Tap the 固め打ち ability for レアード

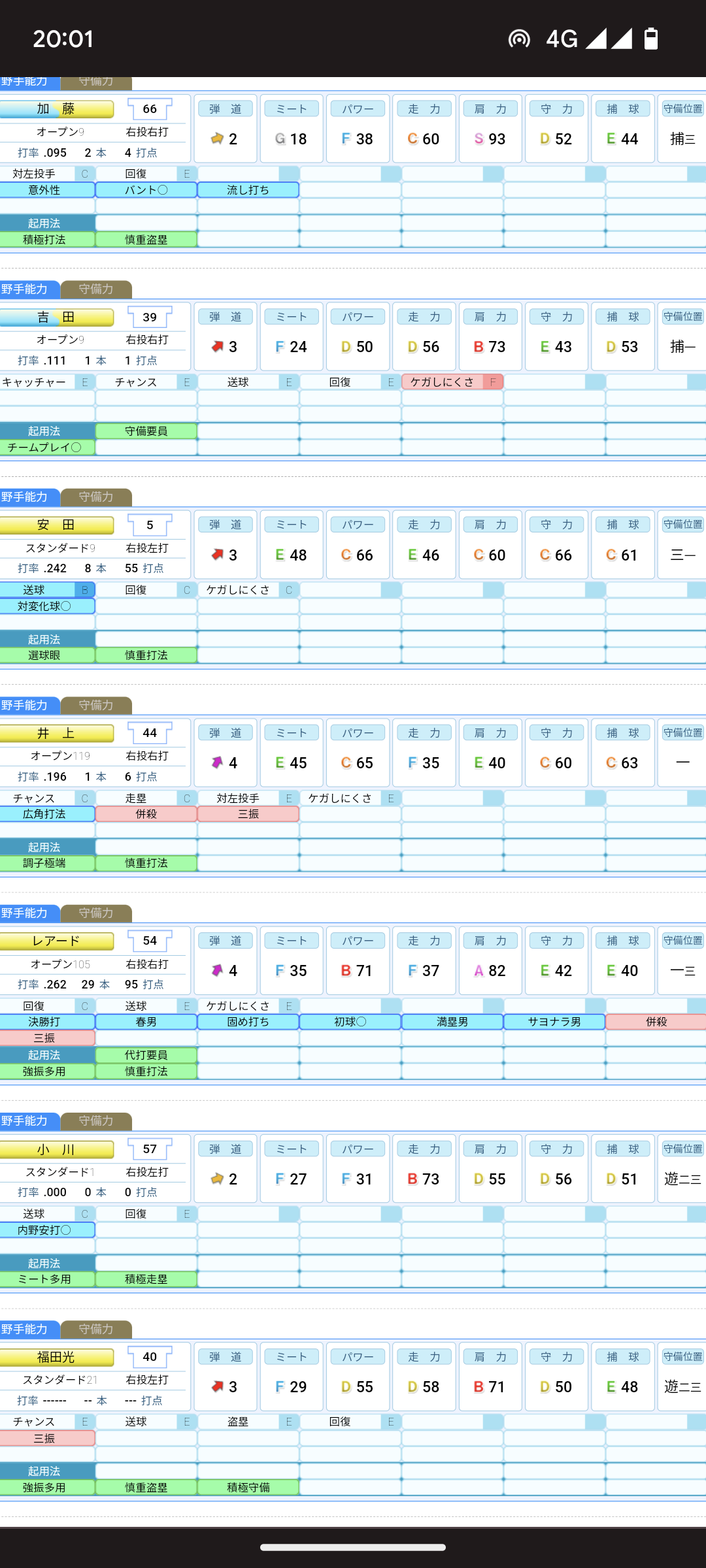tap(248, 1022)
